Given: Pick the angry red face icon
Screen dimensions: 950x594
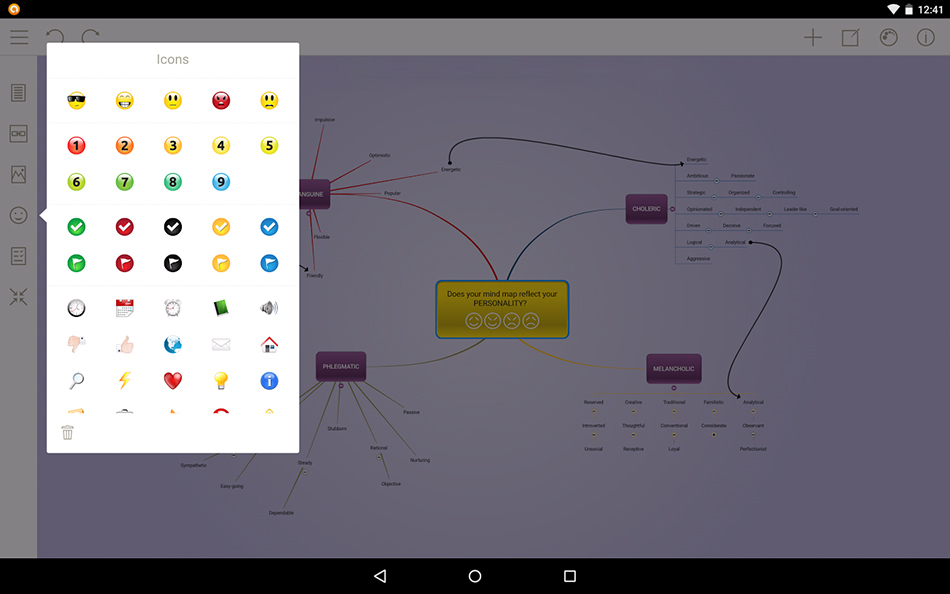Looking at the screenshot, I should coord(221,101).
